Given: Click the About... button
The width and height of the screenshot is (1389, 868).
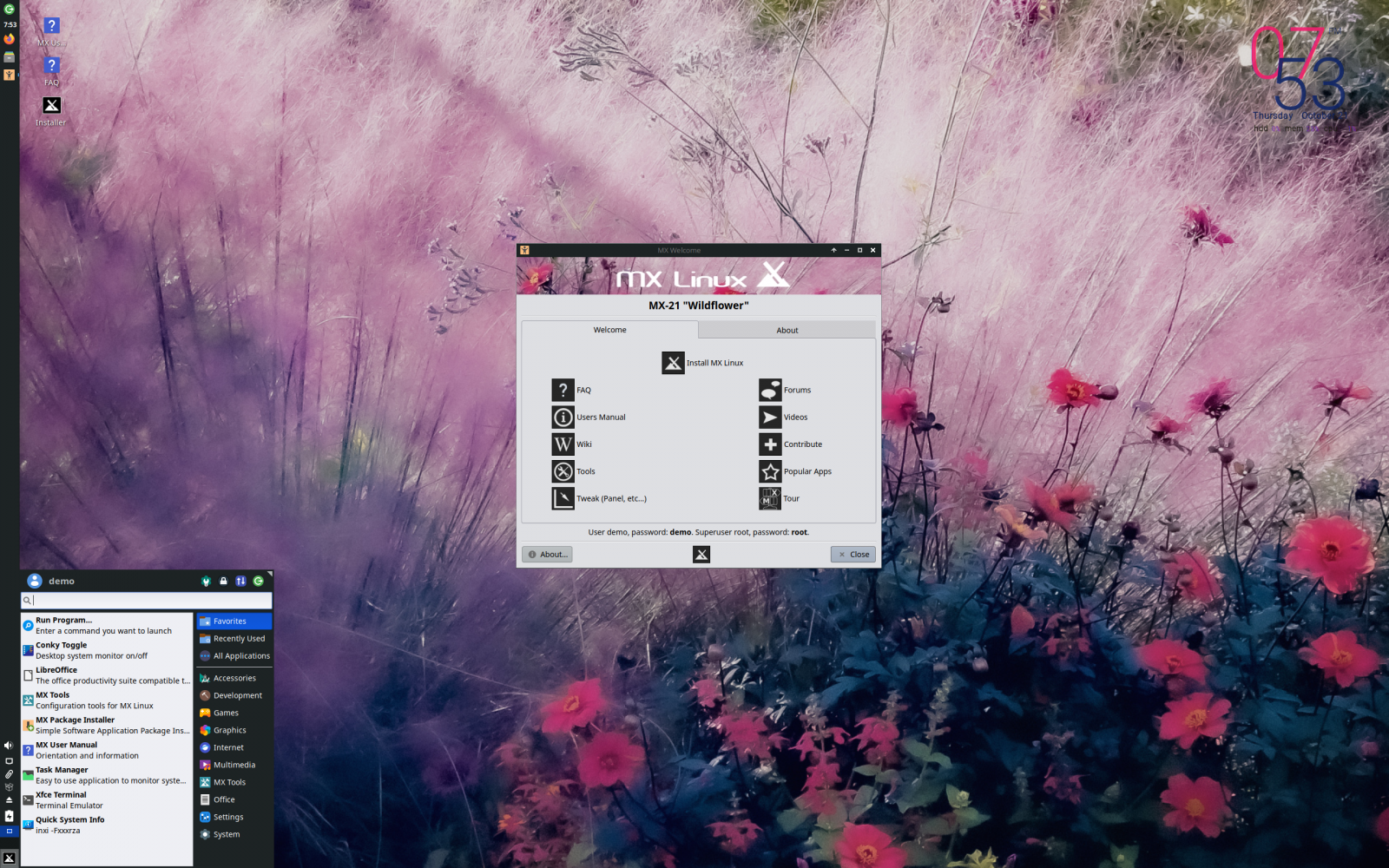Looking at the screenshot, I should pyautogui.click(x=547, y=554).
